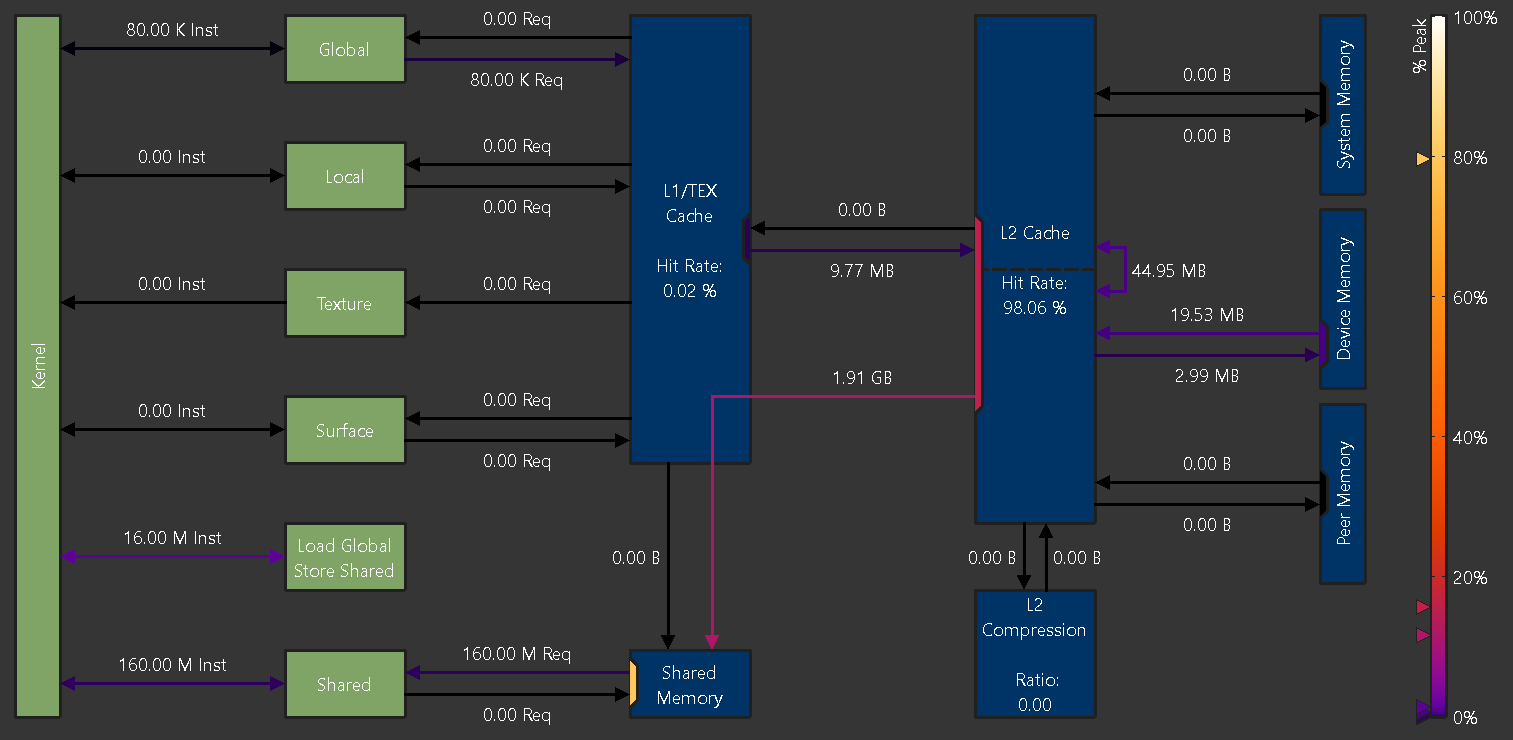Click the Global memory operations box
Viewport: 1513px width, 740px height.
tap(345, 48)
